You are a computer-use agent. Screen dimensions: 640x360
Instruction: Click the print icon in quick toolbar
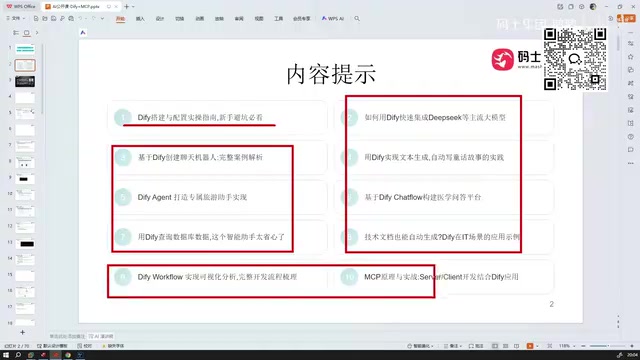pyautogui.click(x=71, y=18)
